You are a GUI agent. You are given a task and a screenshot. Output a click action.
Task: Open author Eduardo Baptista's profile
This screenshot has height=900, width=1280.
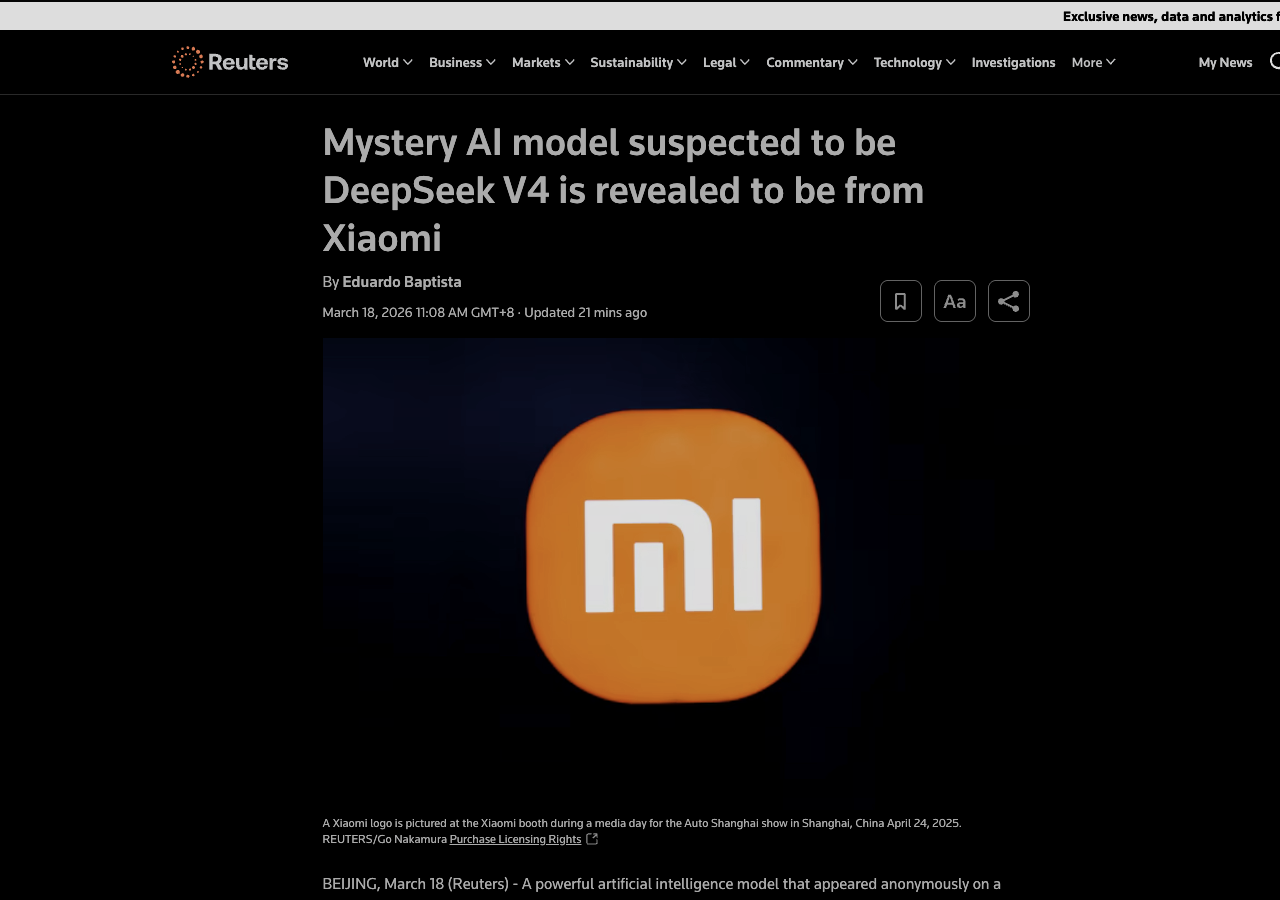click(402, 282)
